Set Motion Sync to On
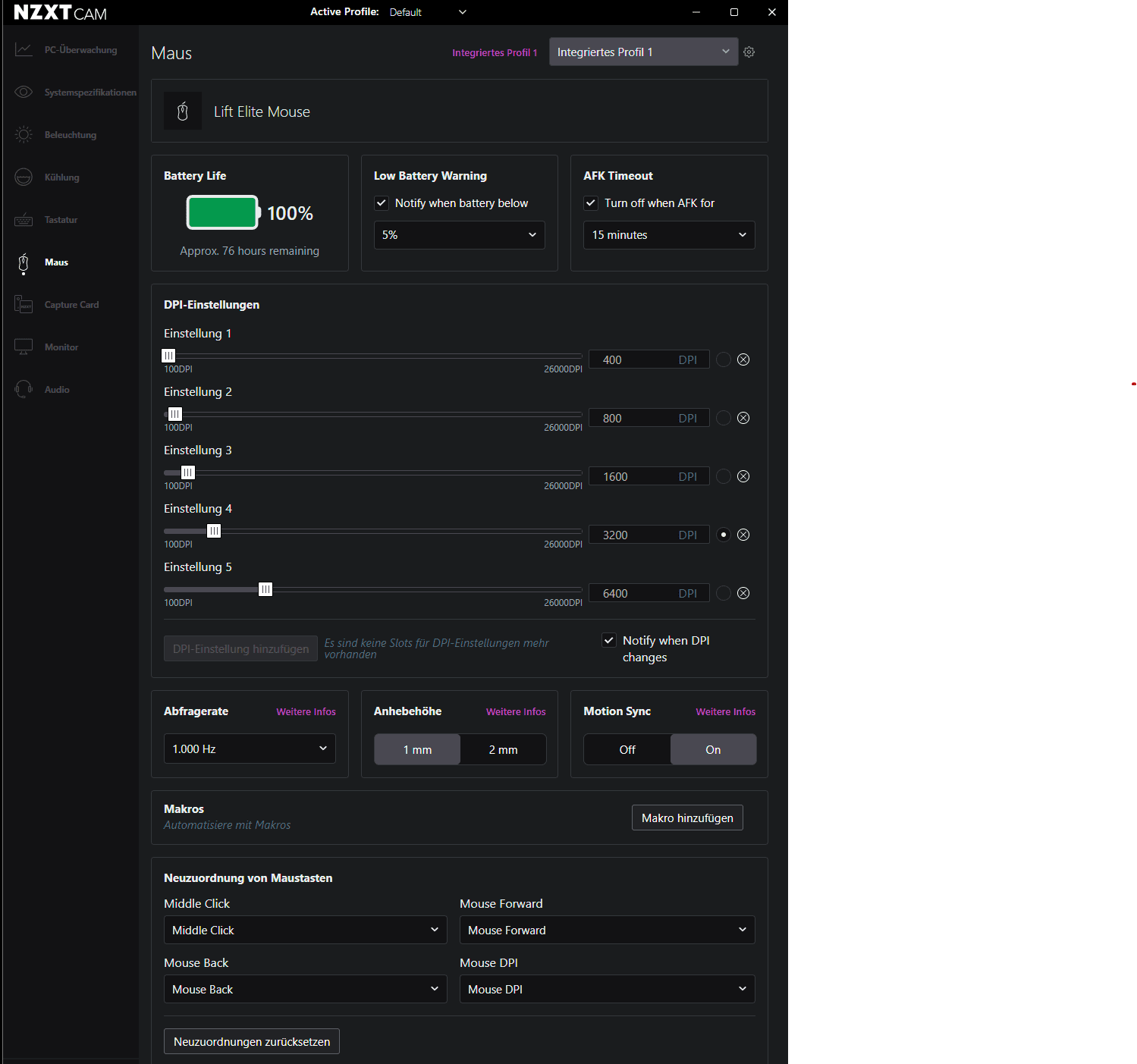 click(713, 749)
